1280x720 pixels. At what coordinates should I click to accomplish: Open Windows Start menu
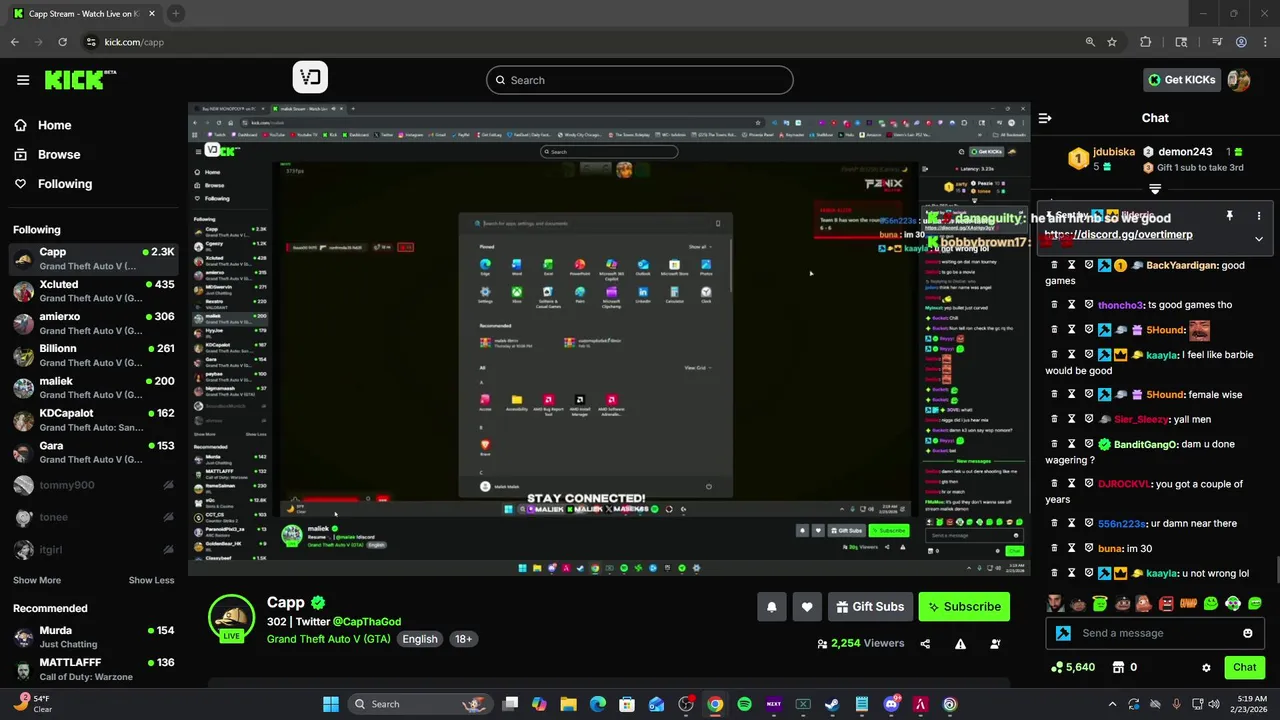(331, 704)
